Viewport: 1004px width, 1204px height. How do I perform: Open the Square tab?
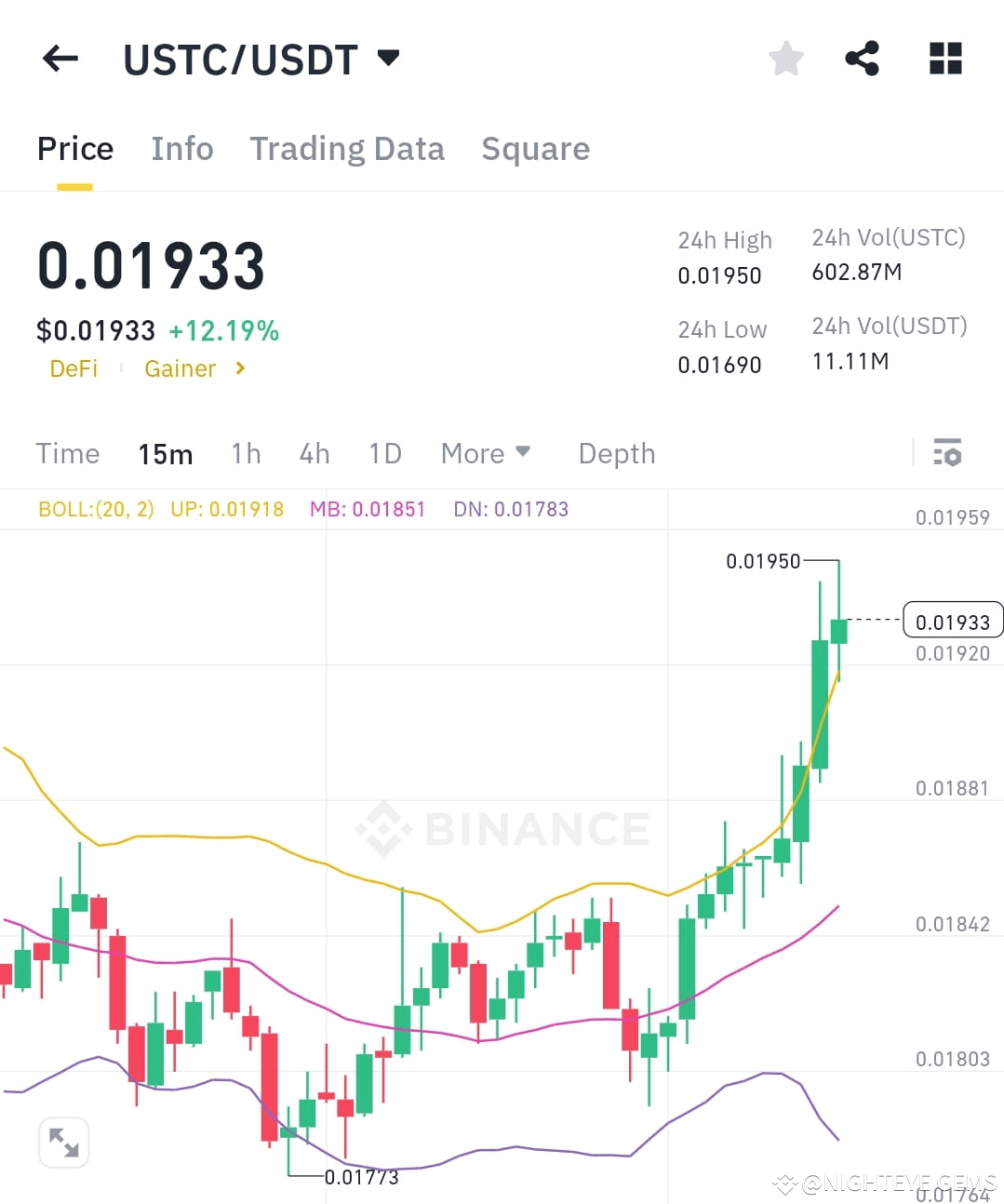(535, 148)
